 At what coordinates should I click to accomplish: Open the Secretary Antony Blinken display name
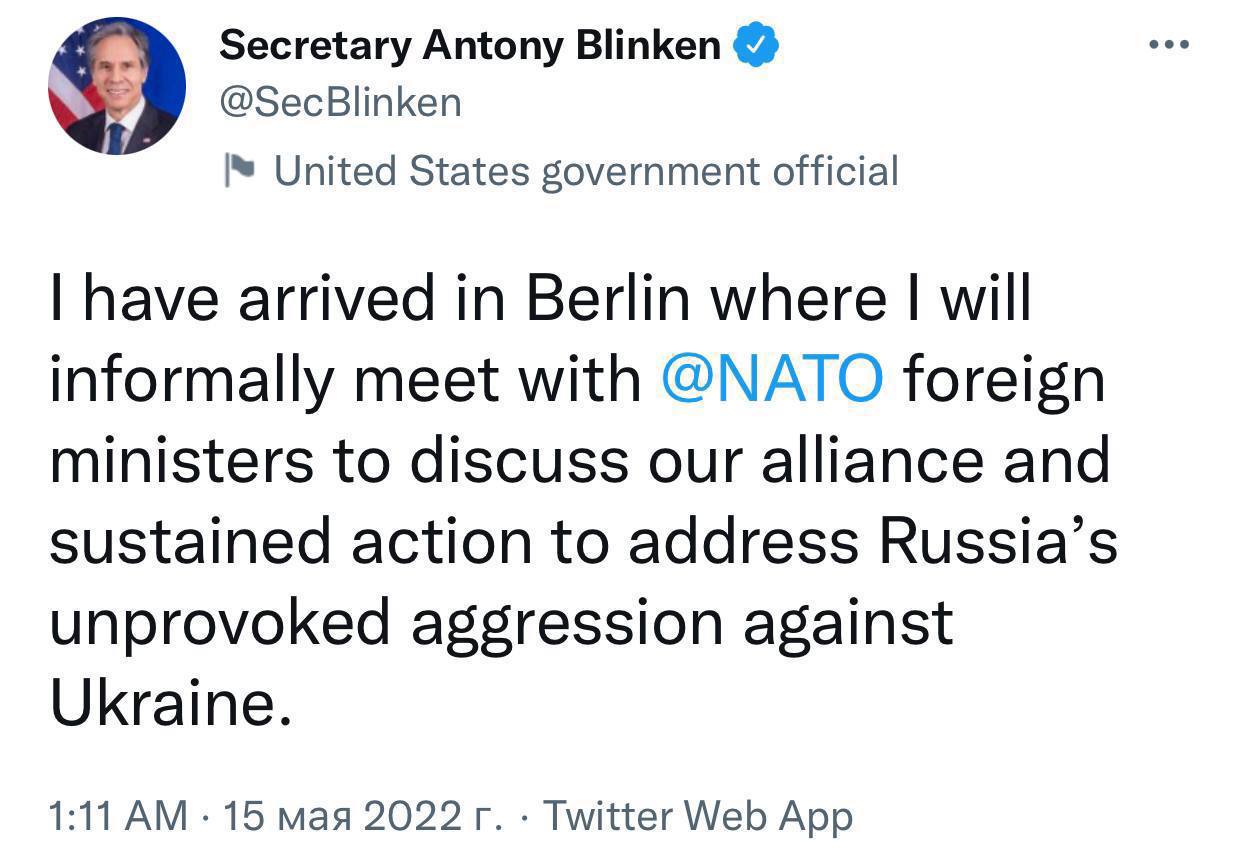point(469,45)
